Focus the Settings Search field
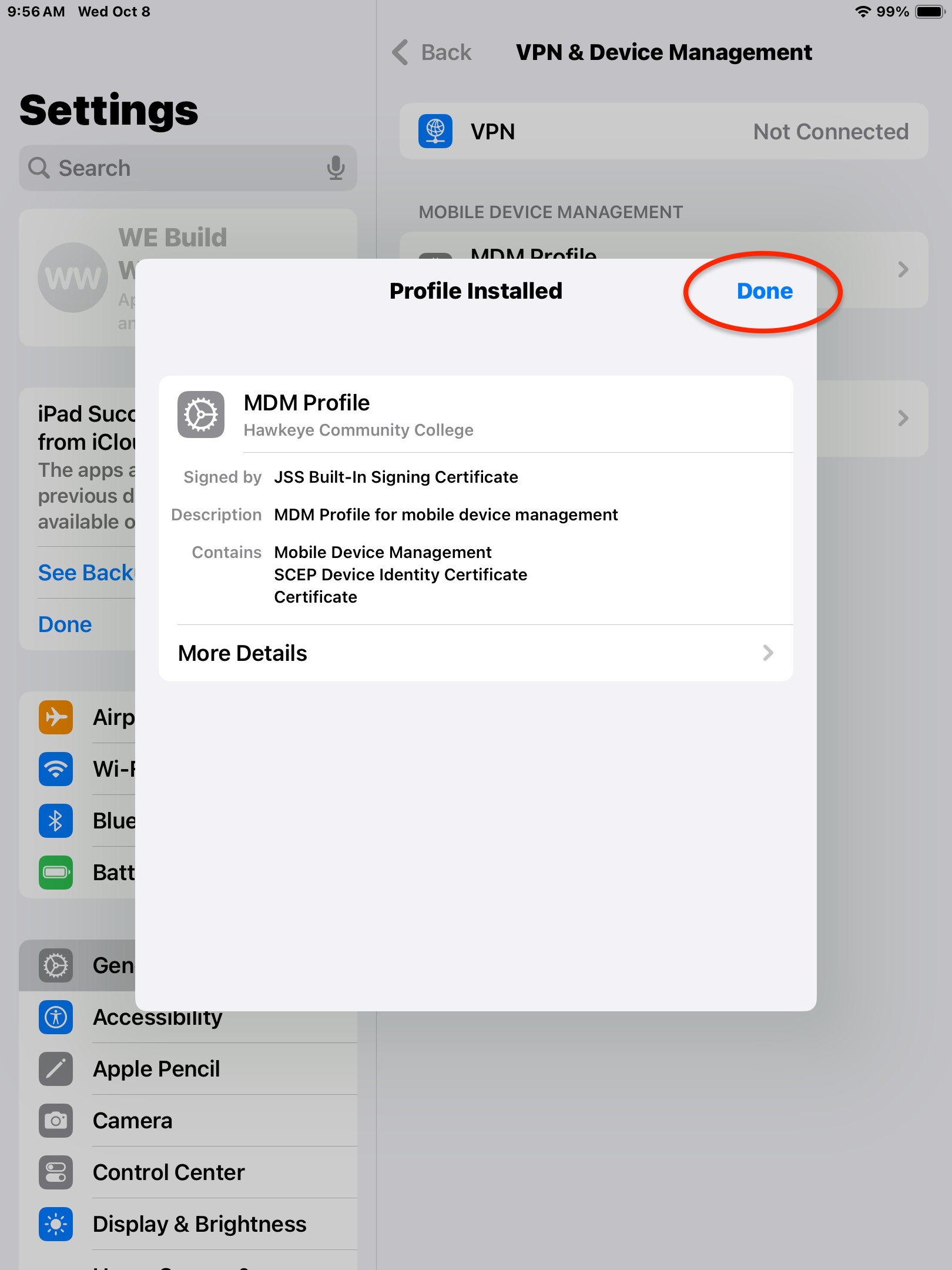This screenshot has height=1270, width=952. pyautogui.click(x=187, y=168)
